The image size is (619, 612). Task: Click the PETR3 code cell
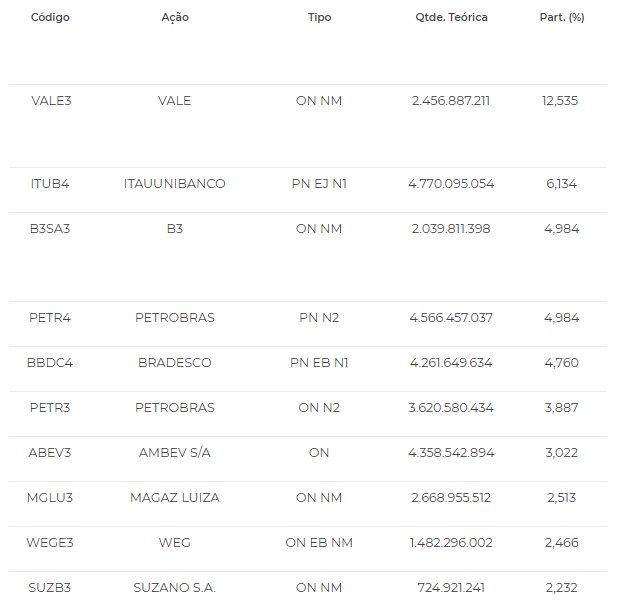(50, 407)
